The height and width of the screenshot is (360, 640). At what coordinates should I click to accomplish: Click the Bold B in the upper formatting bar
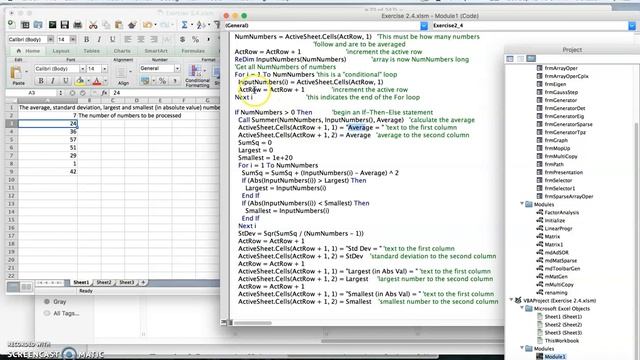point(86,40)
